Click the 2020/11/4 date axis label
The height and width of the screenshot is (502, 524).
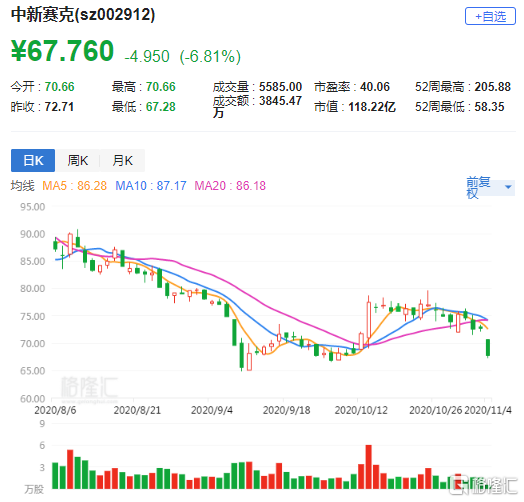click(488, 410)
